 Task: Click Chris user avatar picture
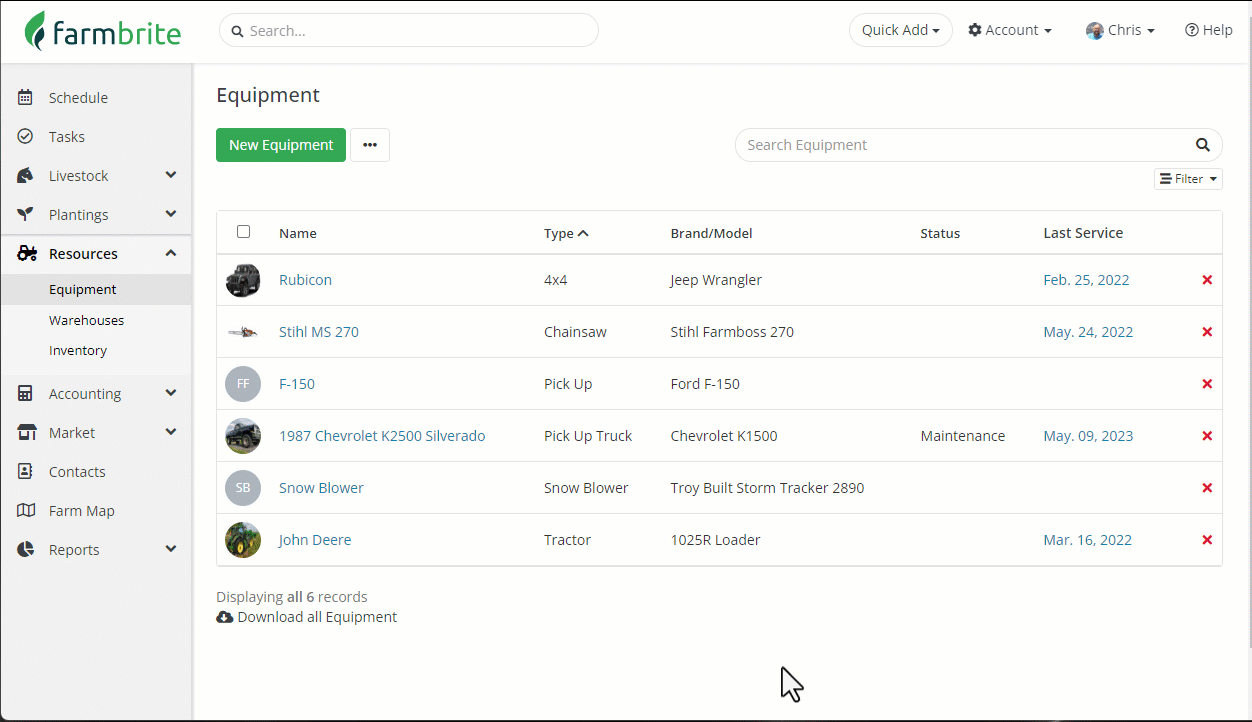click(x=1095, y=31)
